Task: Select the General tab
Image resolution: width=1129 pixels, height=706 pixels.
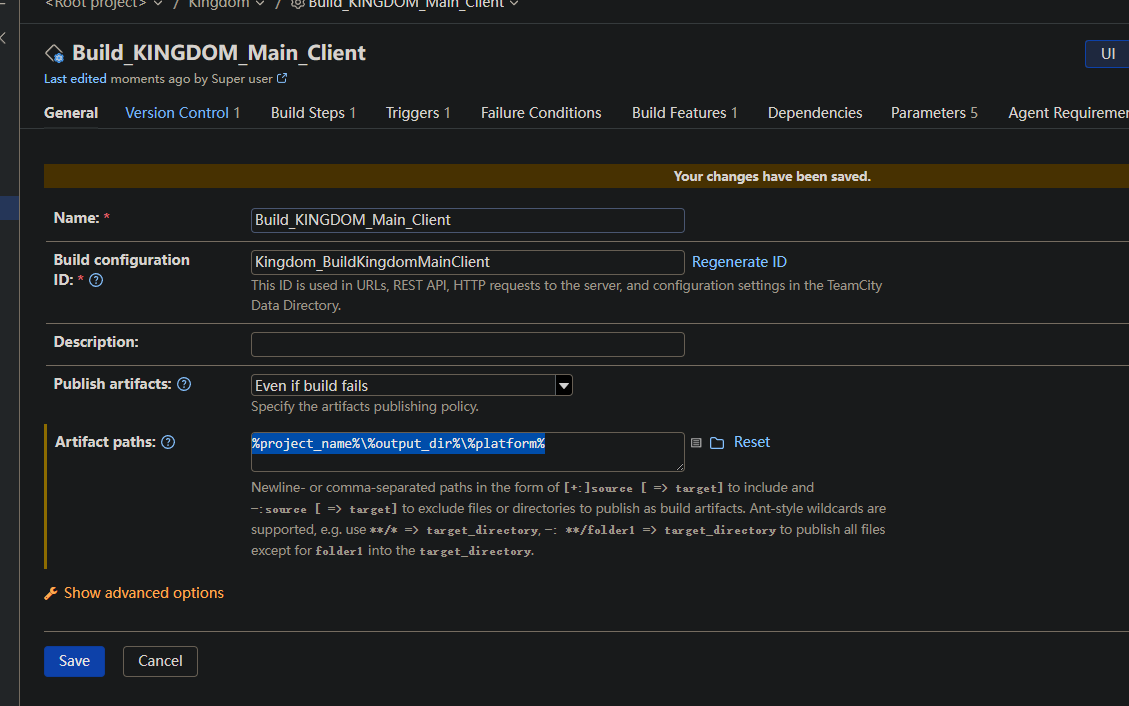Action: pos(71,113)
